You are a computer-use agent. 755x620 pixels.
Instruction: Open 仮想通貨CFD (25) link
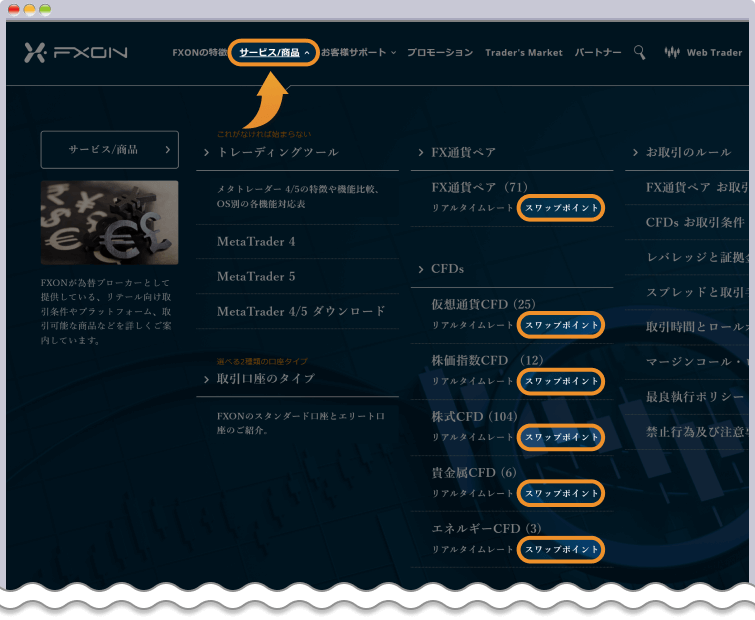point(483,304)
